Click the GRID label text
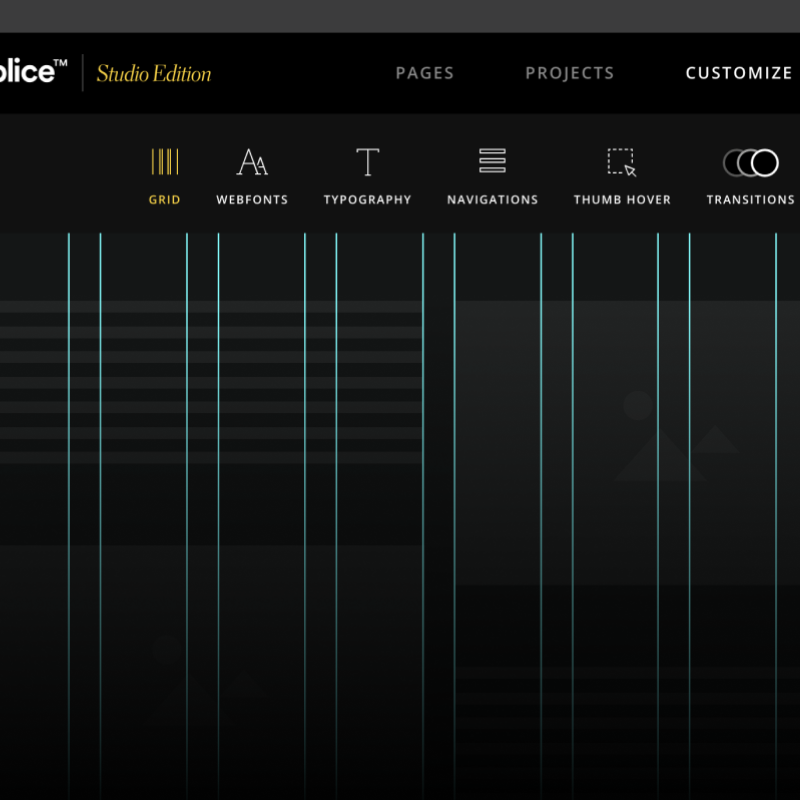This screenshot has height=800, width=800. point(165,199)
